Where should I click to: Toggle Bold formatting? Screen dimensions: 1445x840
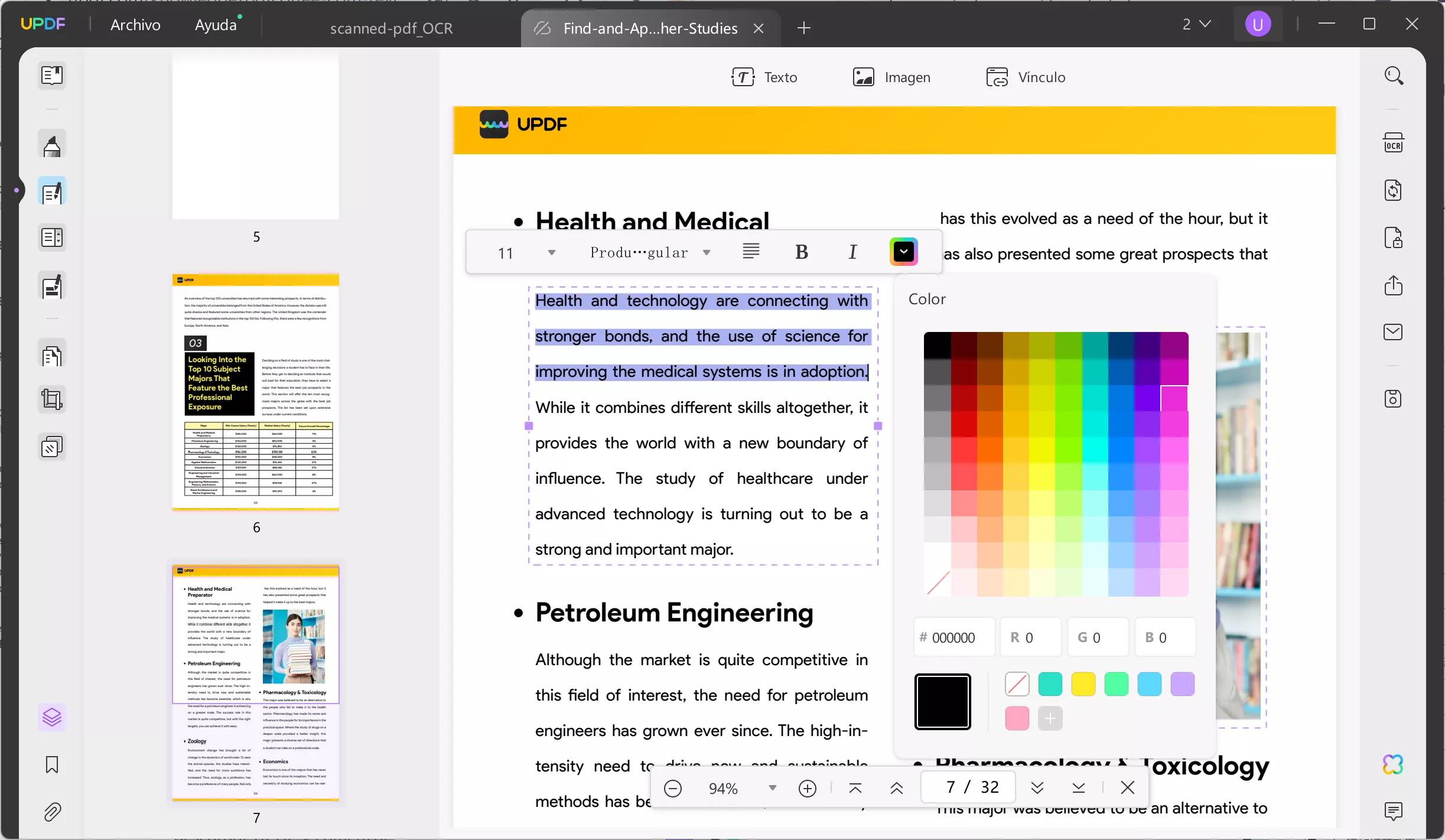click(802, 252)
